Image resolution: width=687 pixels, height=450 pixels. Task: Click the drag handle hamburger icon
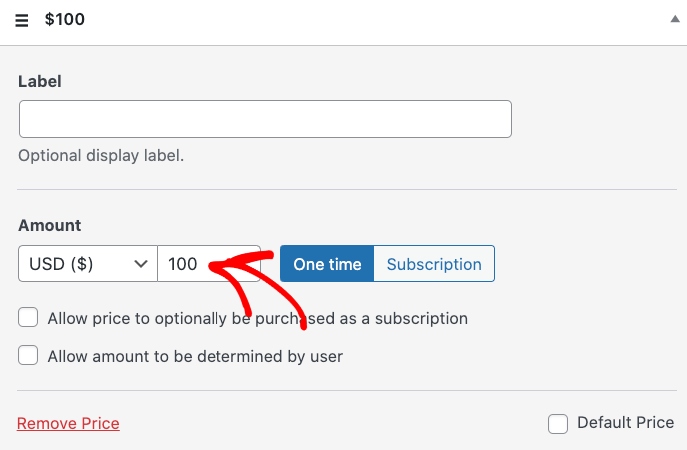(x=22, y=20)
